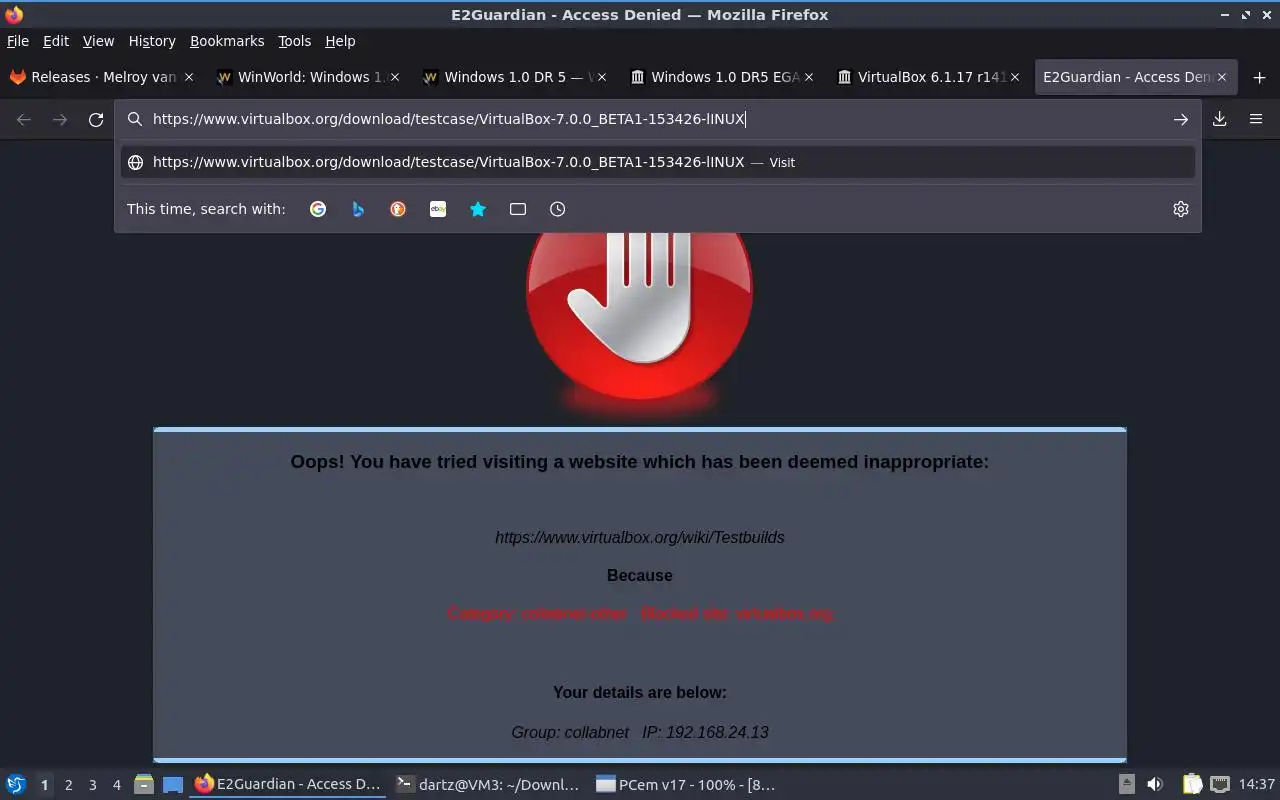Image resolution: width=1280 pixels, height=800 pixels.
Task: Open the History menu
Action: 152,41
